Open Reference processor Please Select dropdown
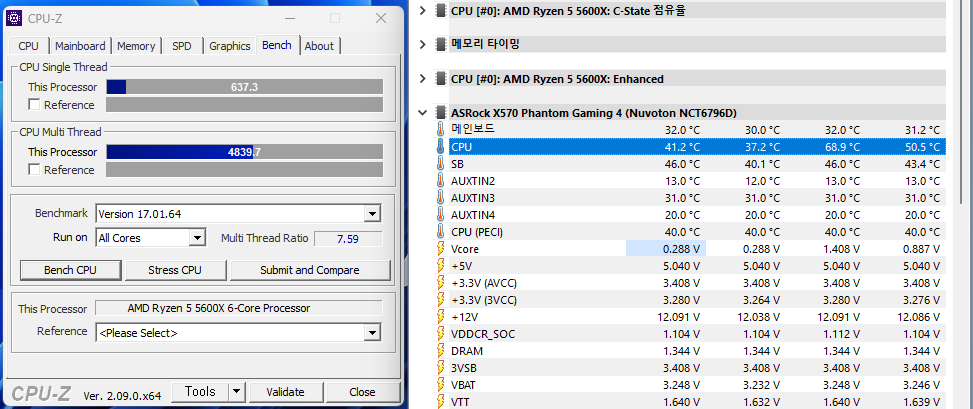 (x=372, y=333)
